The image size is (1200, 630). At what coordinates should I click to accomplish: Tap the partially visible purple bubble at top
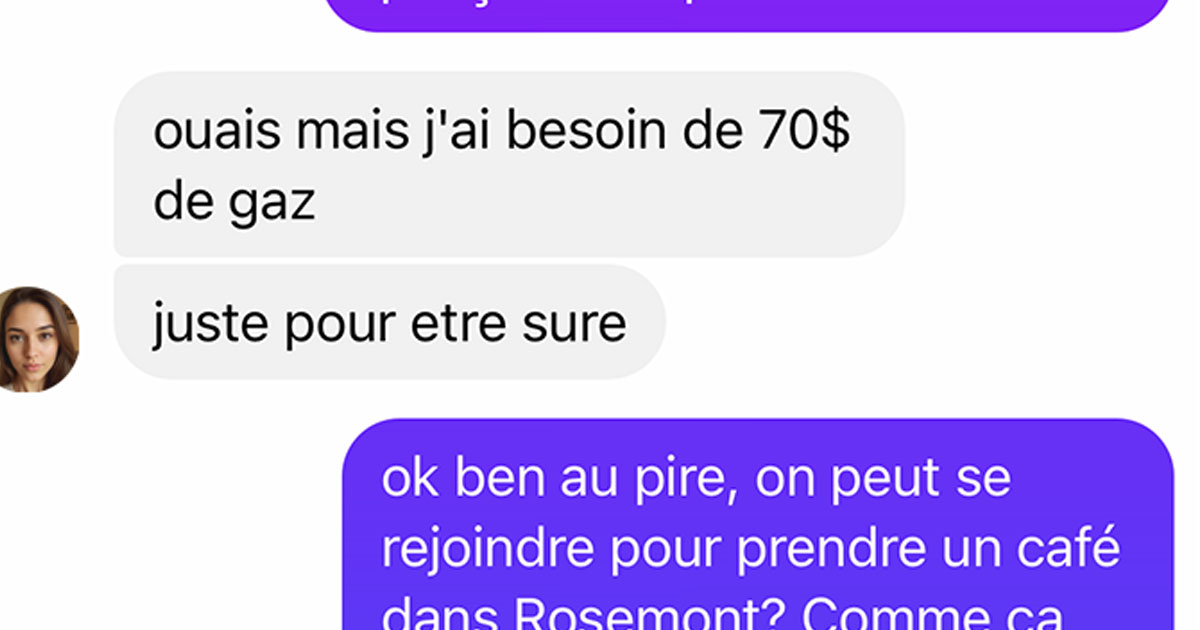748,15
